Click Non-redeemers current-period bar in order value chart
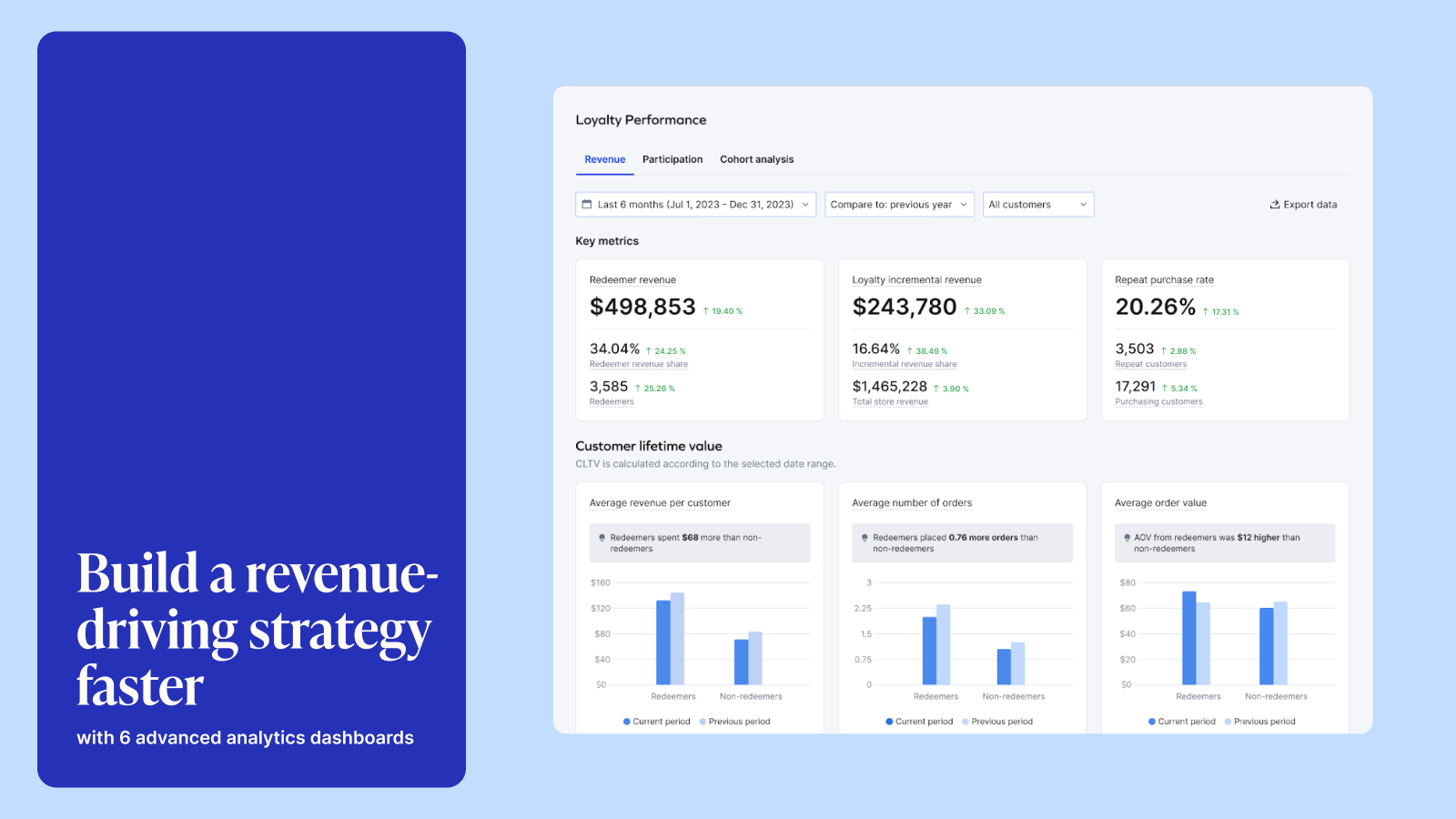Image resolution: width=1456 pixels, height=819 pixels. click(1267, 646)
